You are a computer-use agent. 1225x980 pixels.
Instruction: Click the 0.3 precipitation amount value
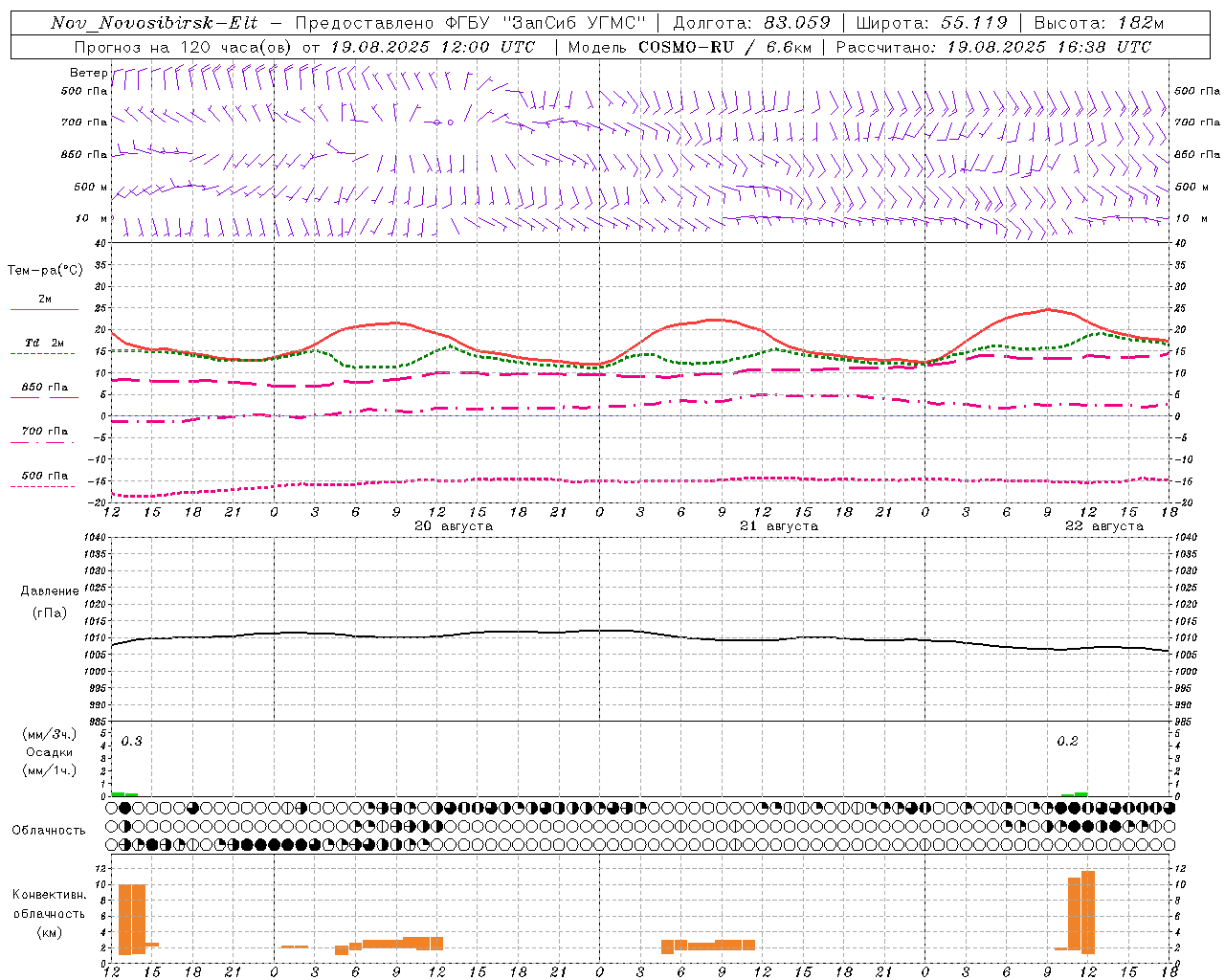click(131, 742)
